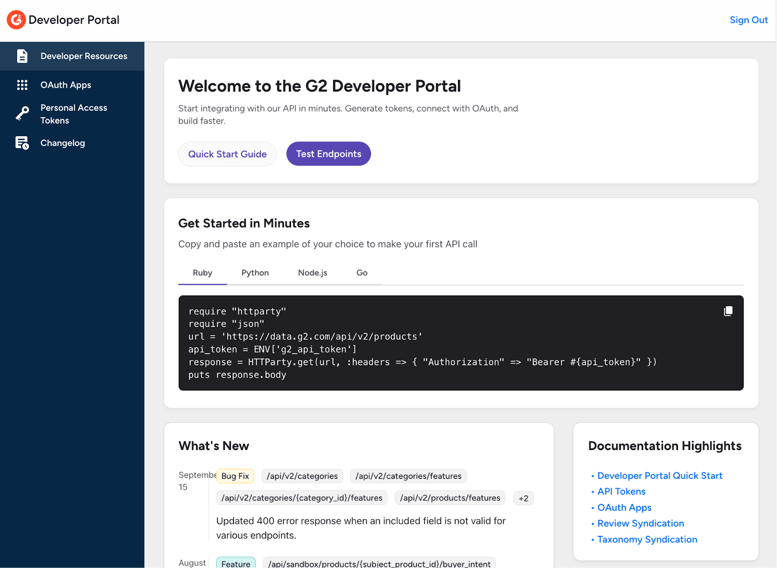Click the Developer Resources document icon

(22, 56)
